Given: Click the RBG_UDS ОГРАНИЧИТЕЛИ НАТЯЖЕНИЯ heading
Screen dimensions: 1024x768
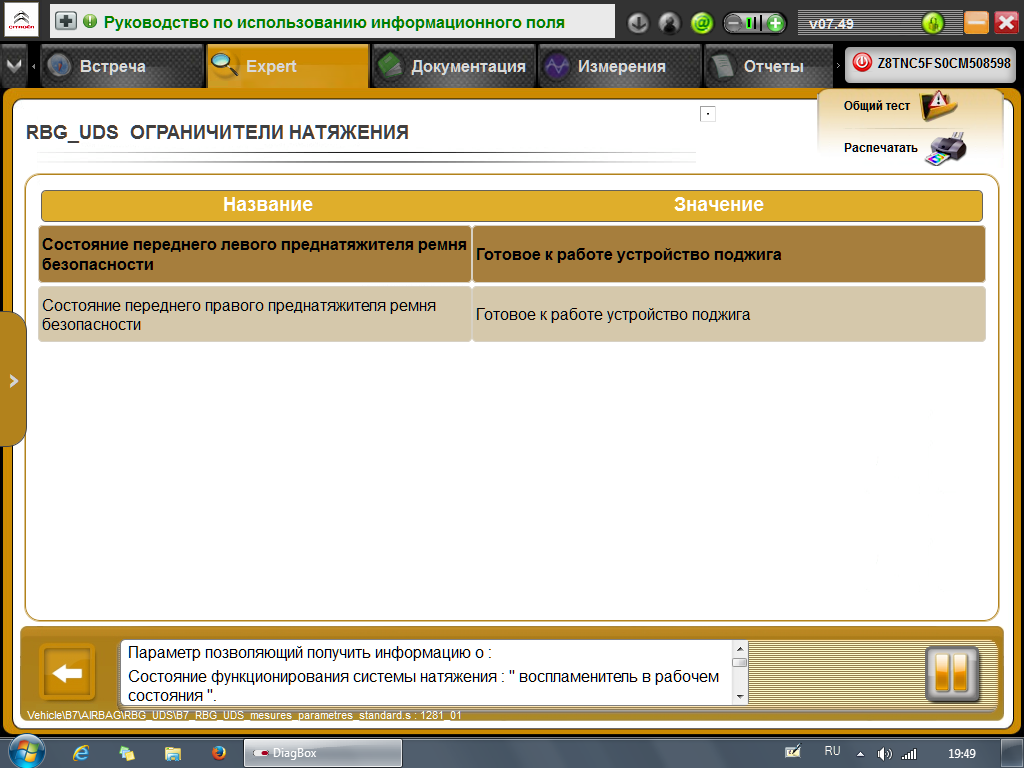Looking at the screenshot, I should [217, 132].
